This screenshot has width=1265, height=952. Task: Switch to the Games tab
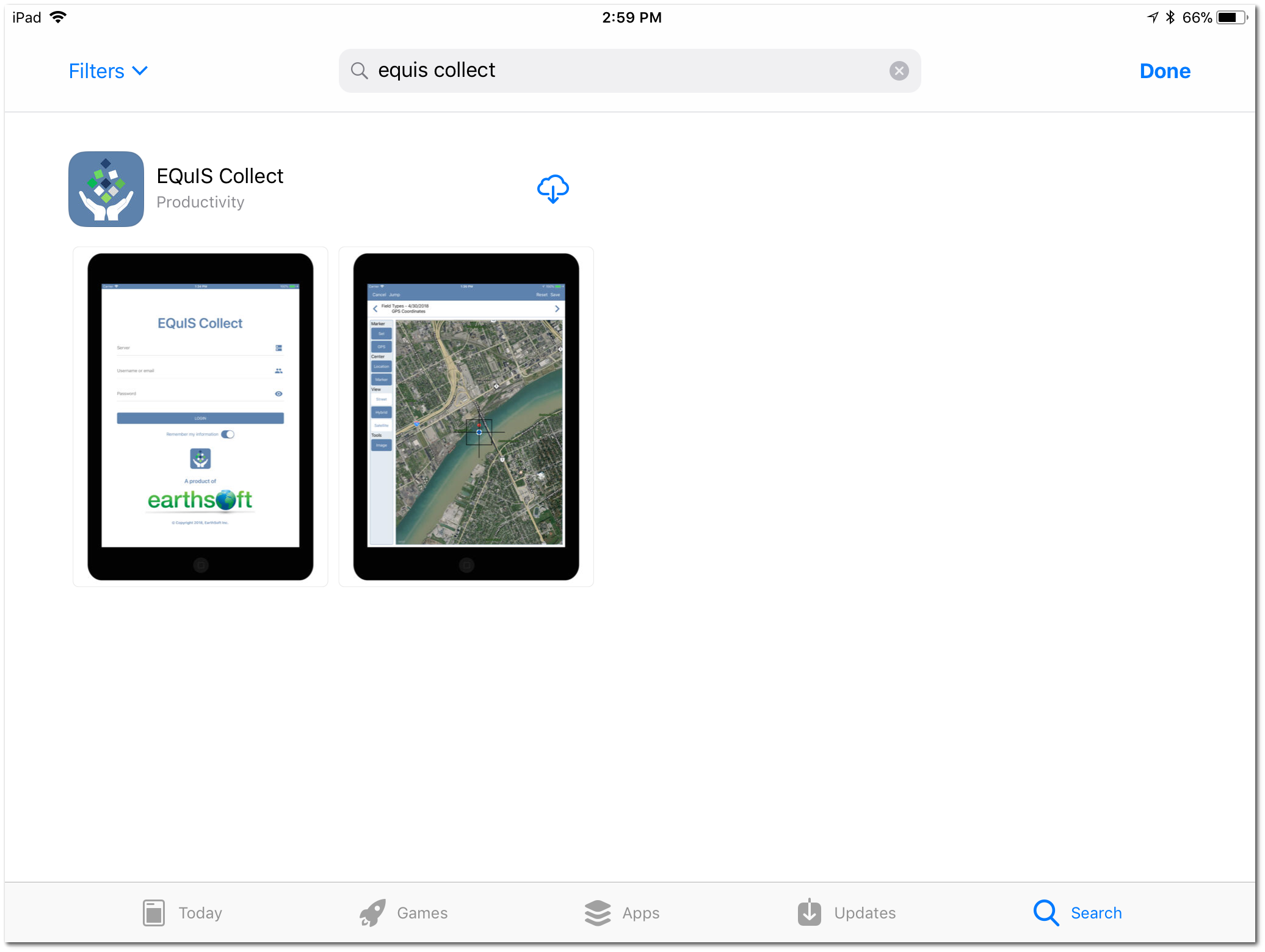click(404, 913)
